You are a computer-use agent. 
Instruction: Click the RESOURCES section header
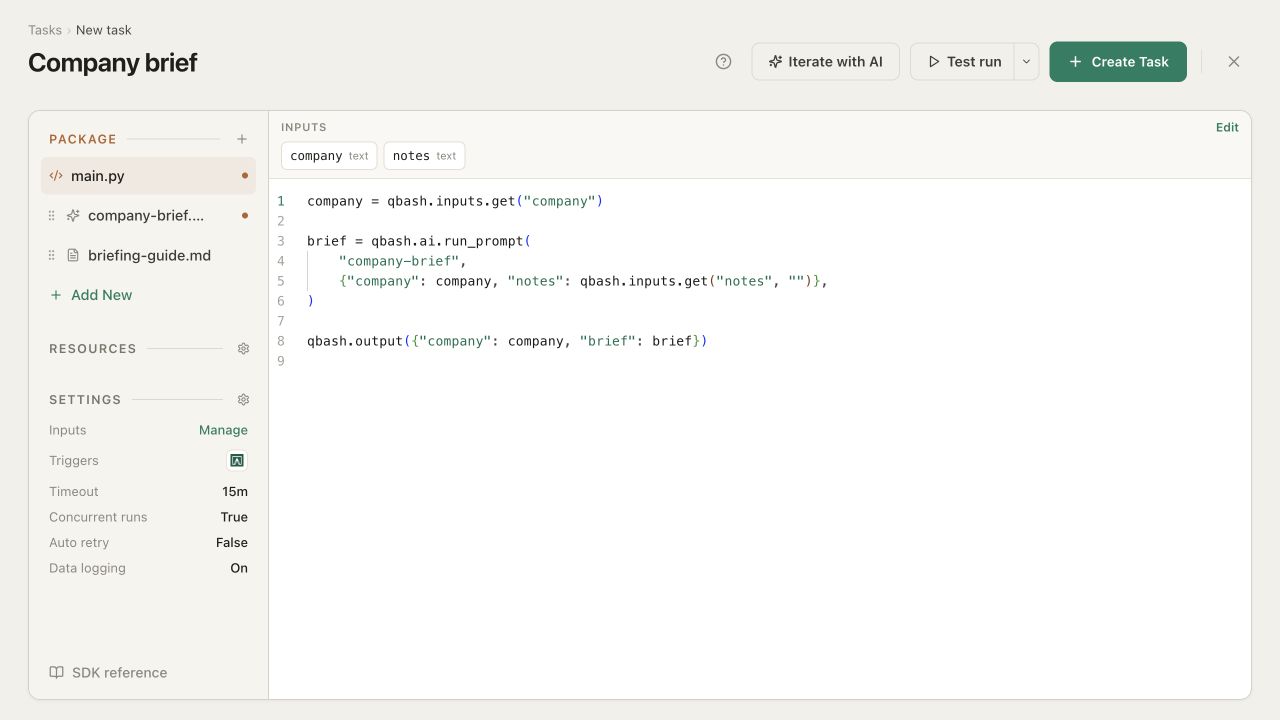[x=93, y=349]
